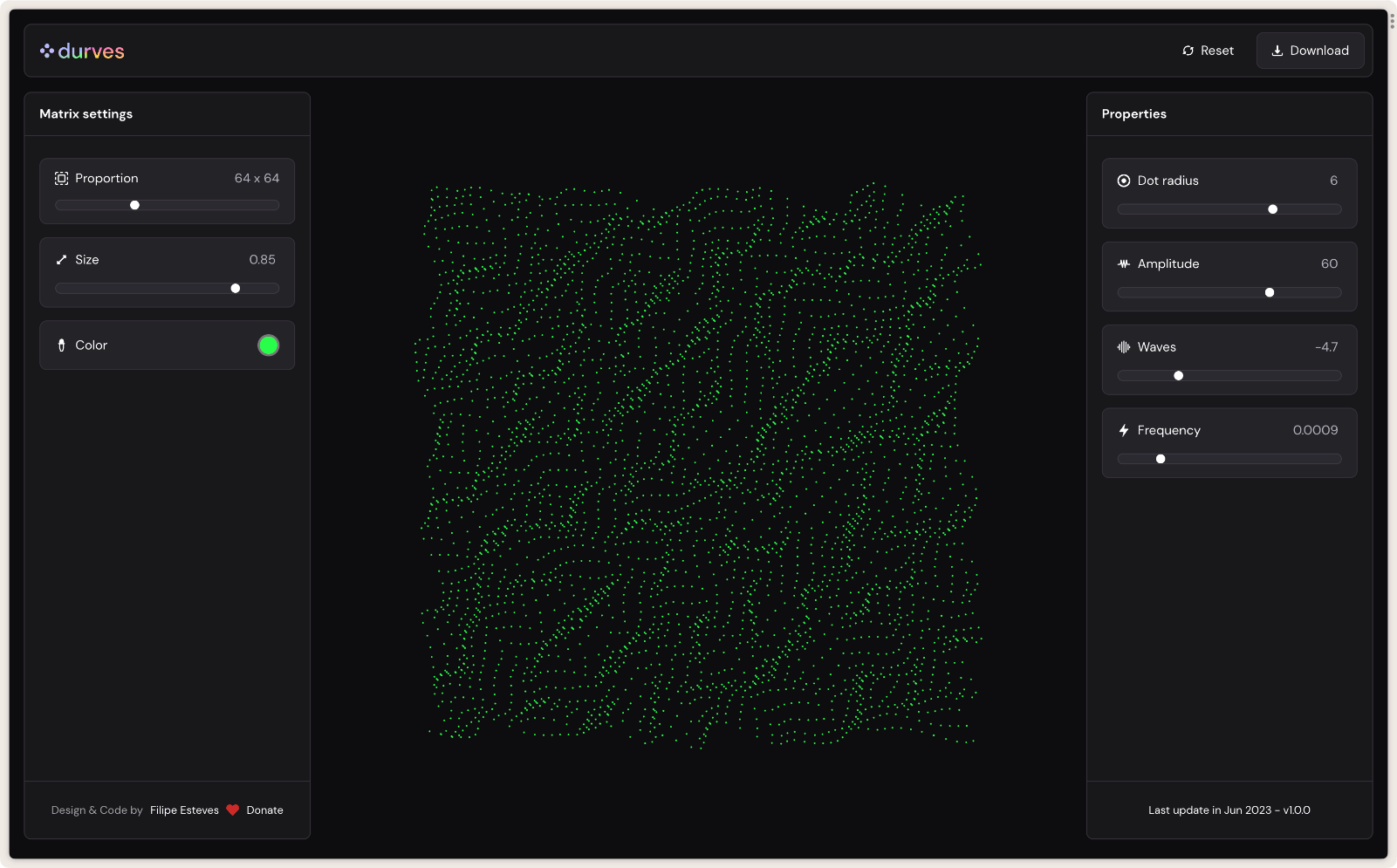Click the Dot radius target icon
Viewport: 1397px width, 868px height.
(1124, 181)
